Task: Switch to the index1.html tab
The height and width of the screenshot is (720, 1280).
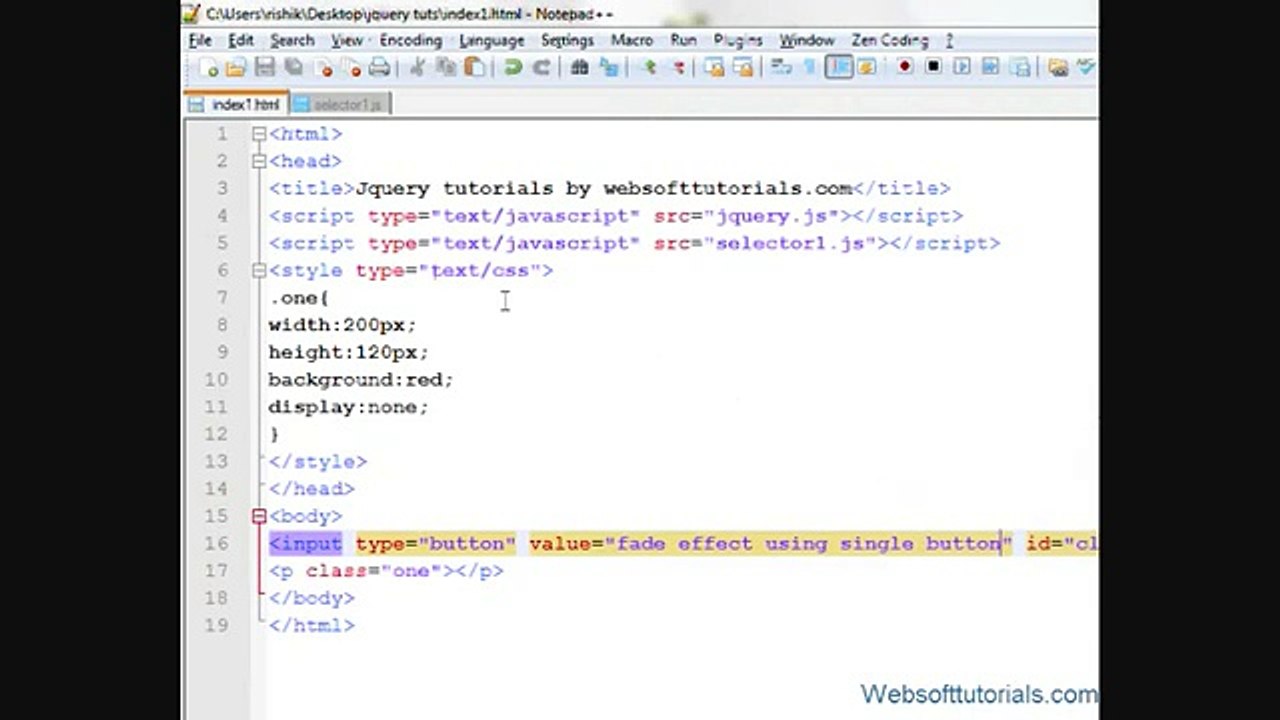Action: click(x=236, y=104)
